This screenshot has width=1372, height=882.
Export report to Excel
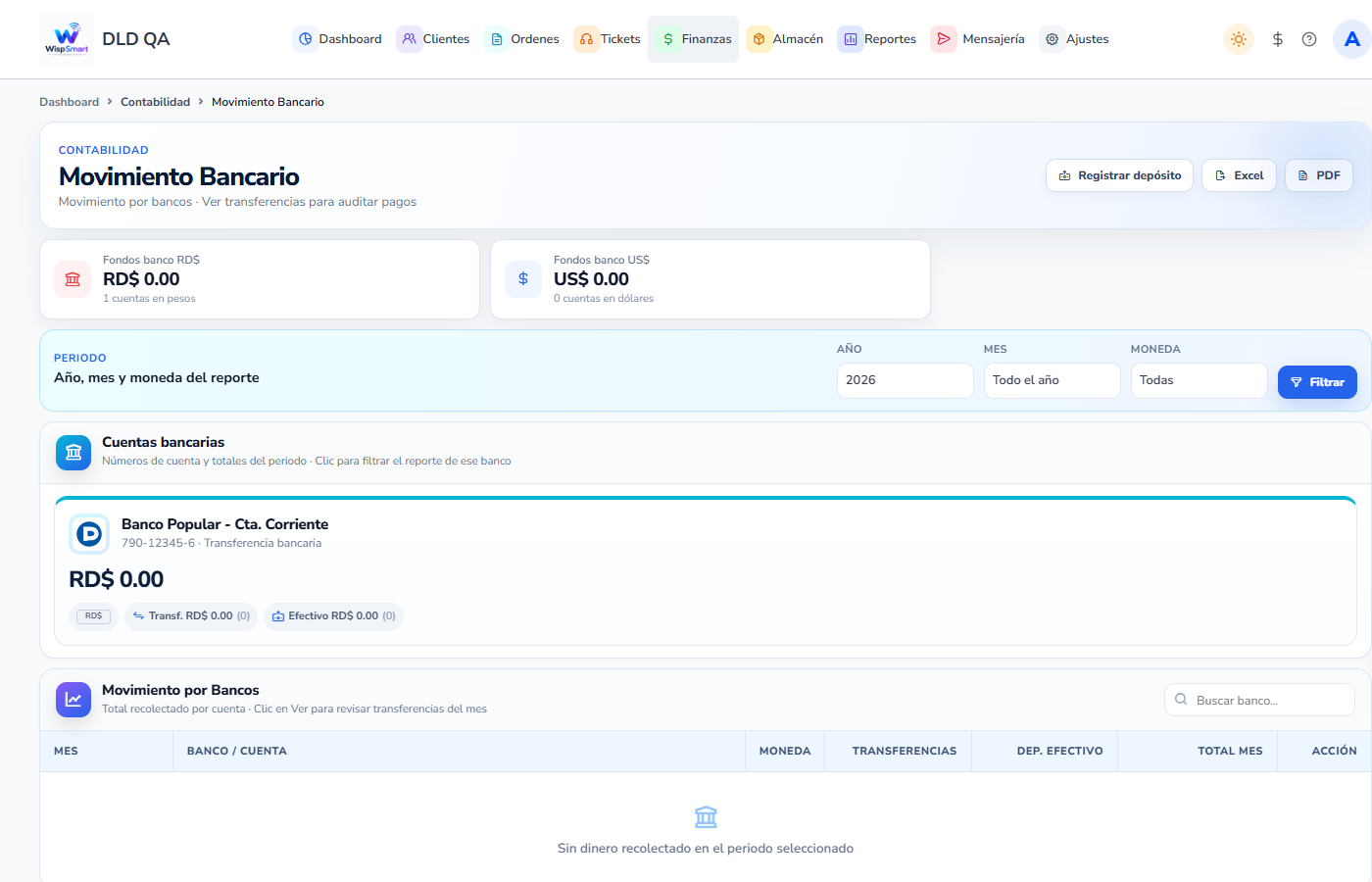point(1239,175)
